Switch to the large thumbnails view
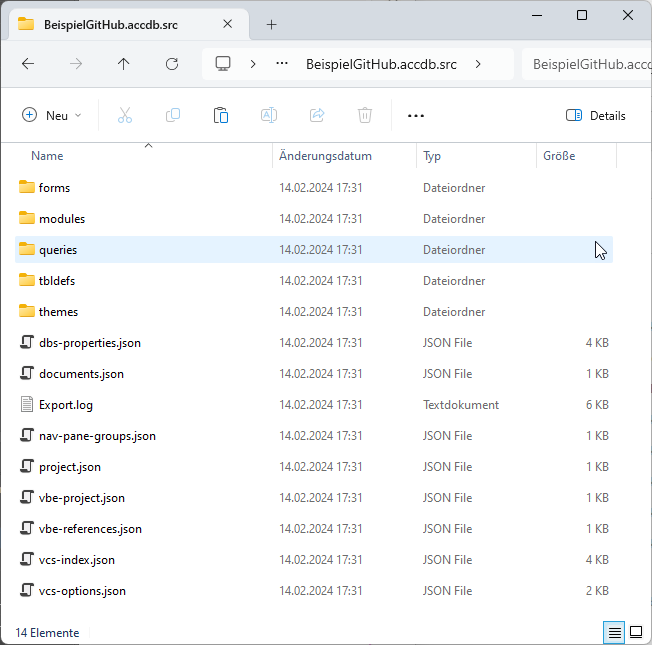652x645 pixels. pyautogui.click(x=636, y=633)
